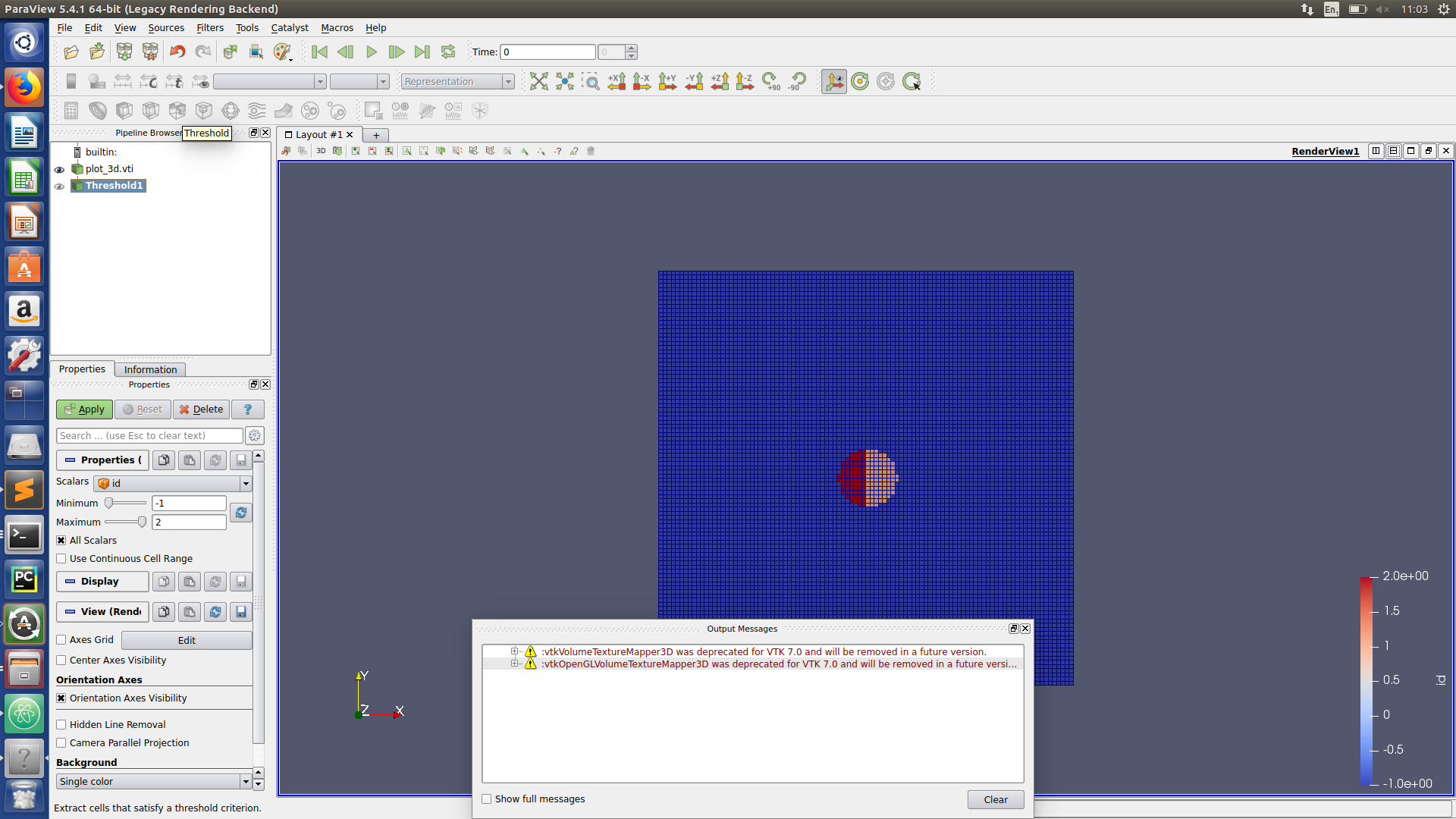1456x819 pixels.
Task: Jump to the last frame
Action: pyautogui.click(x=422, y=52)
